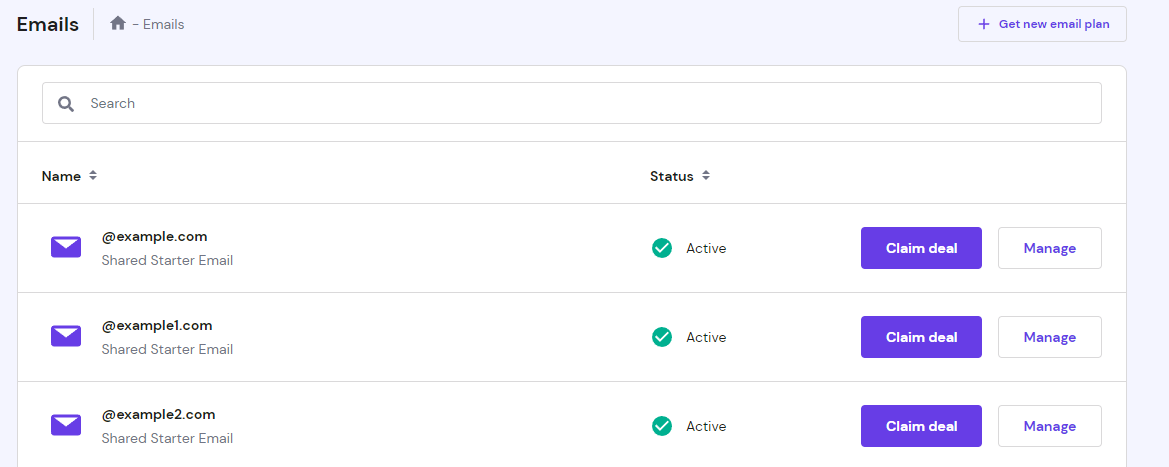1169x467 pixels.
Task: Click the home breadcrumb icon
Action: click(x=118, y=24)
